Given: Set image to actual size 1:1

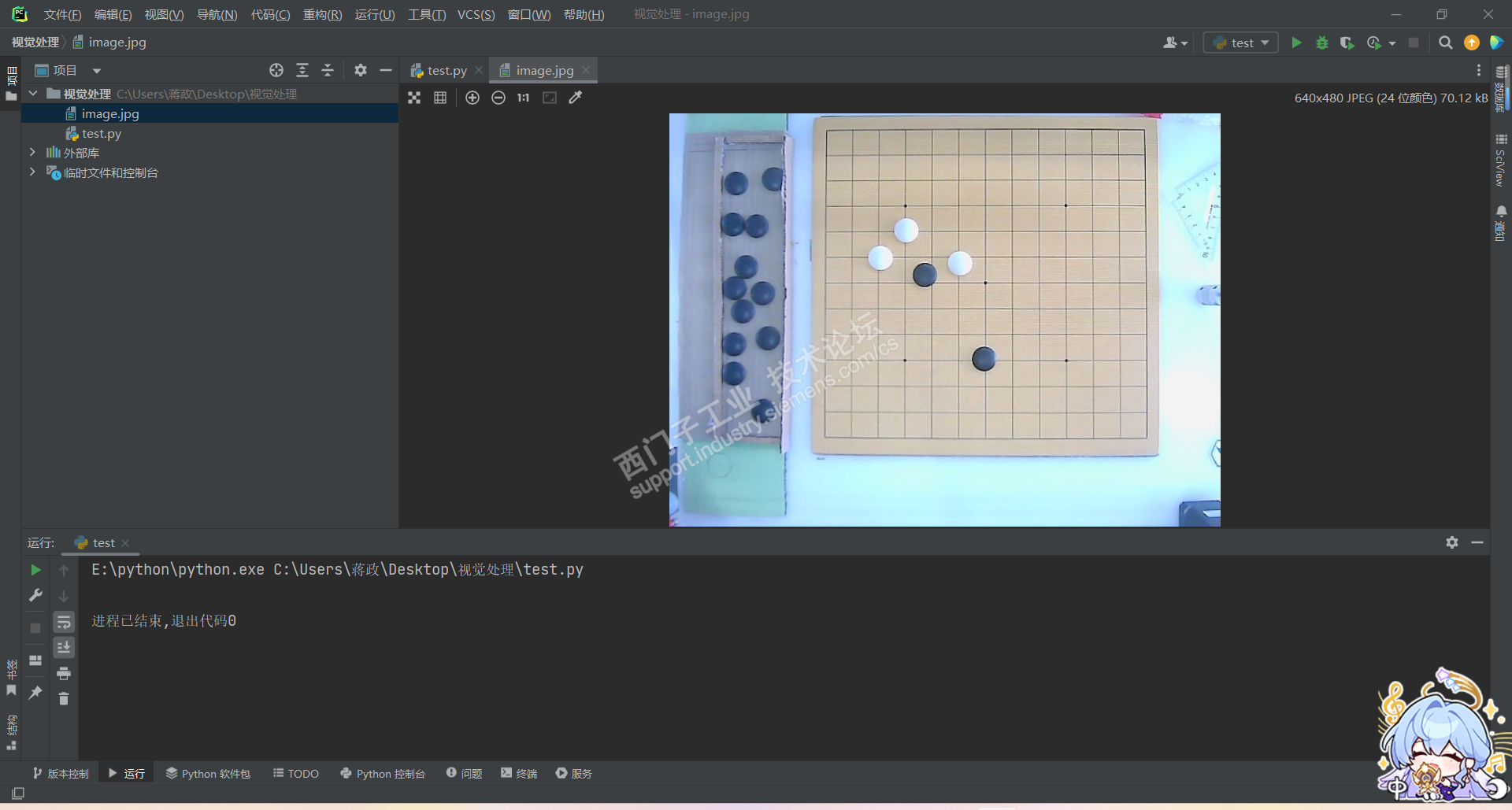Looking at the screenshot, I should pos(524,98).
